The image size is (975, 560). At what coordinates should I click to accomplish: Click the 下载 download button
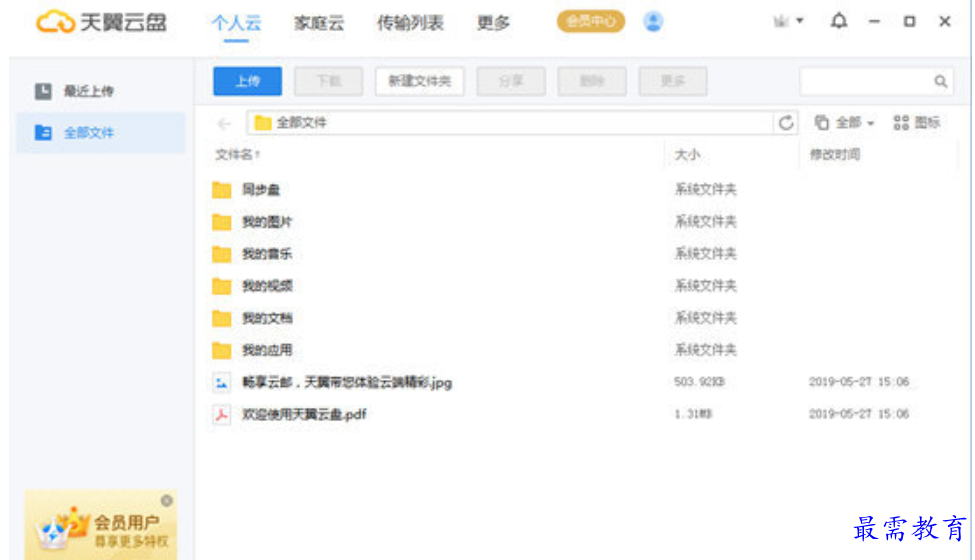pos(328,81)
